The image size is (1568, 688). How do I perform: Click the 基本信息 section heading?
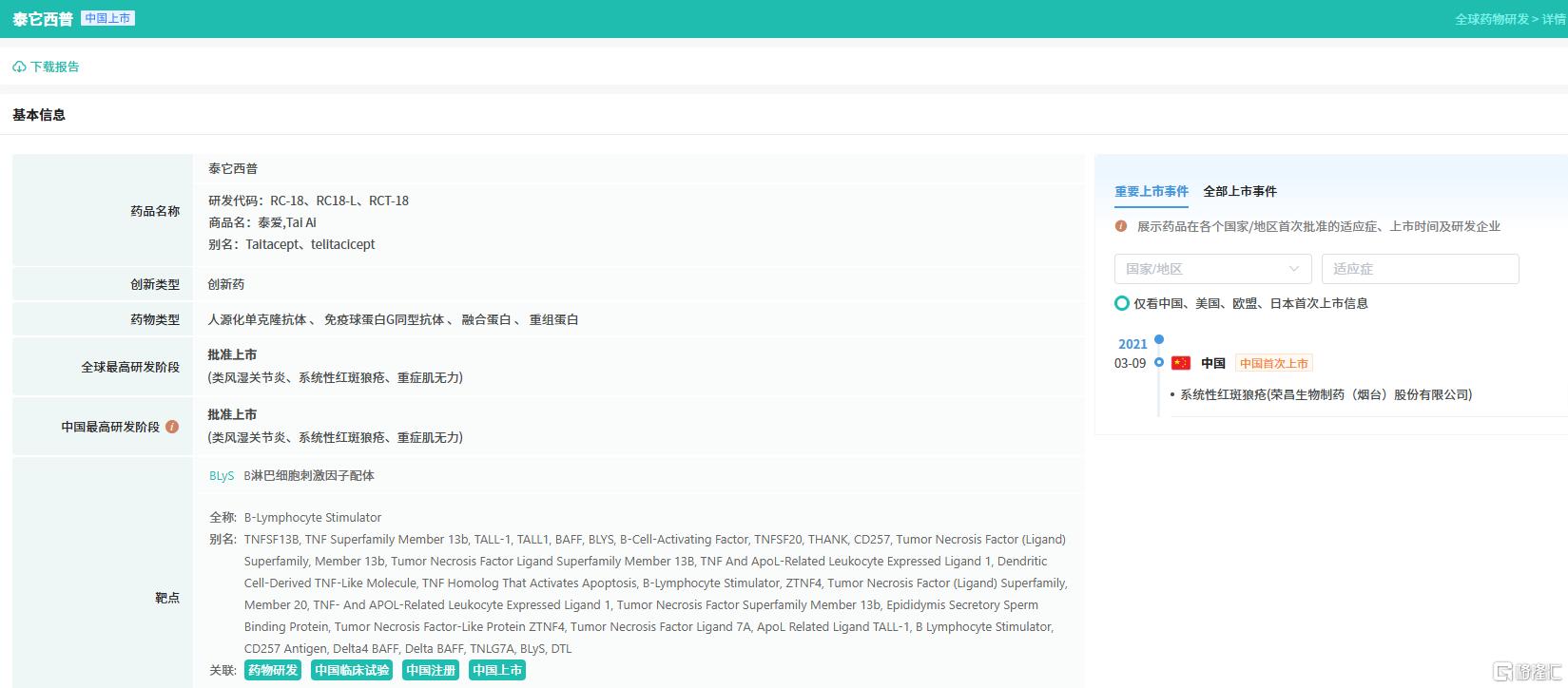pyautogui.click(x=39, y=115)
